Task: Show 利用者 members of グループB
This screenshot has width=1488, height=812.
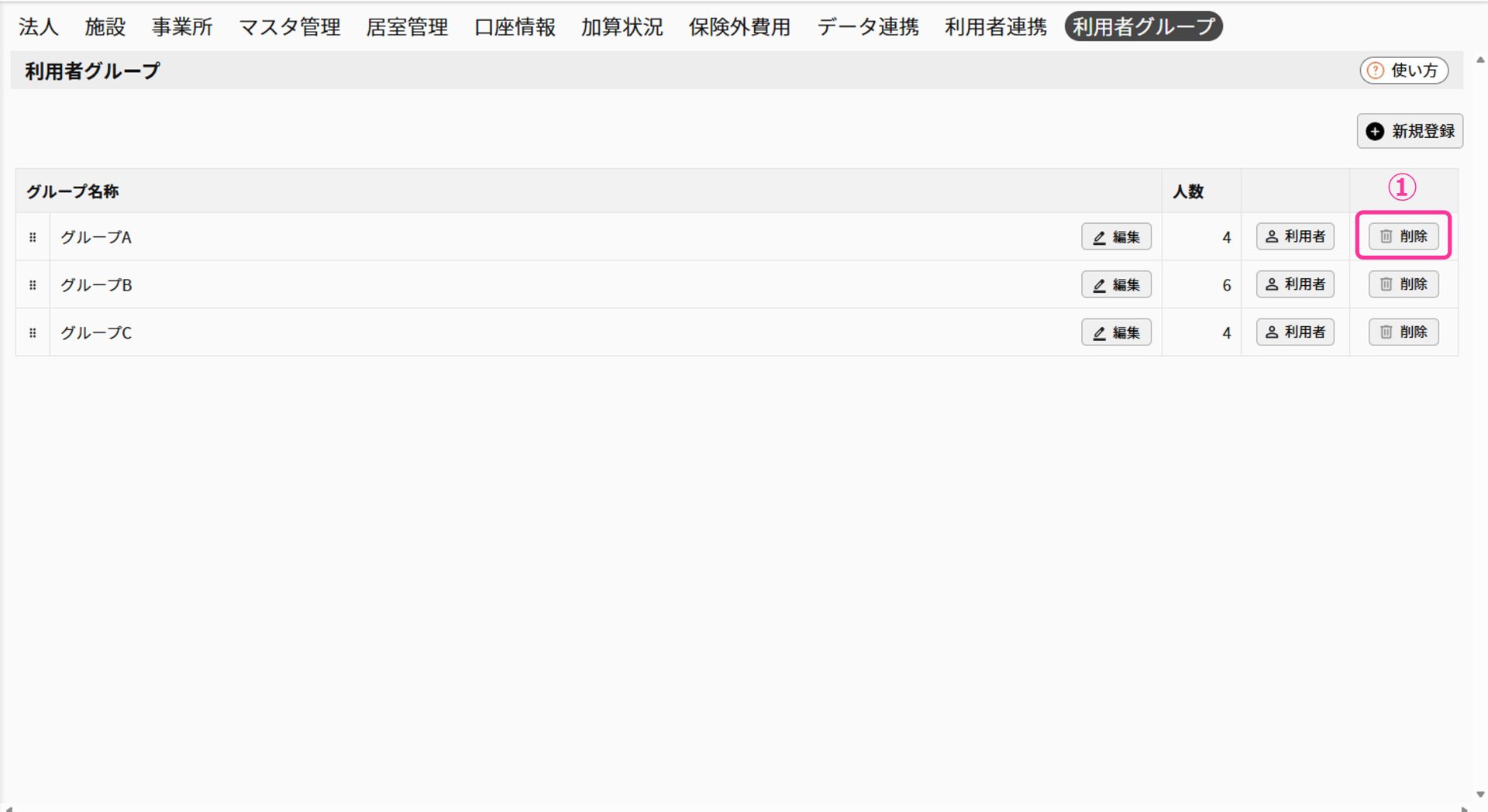Action: (x=1294, y=284)
